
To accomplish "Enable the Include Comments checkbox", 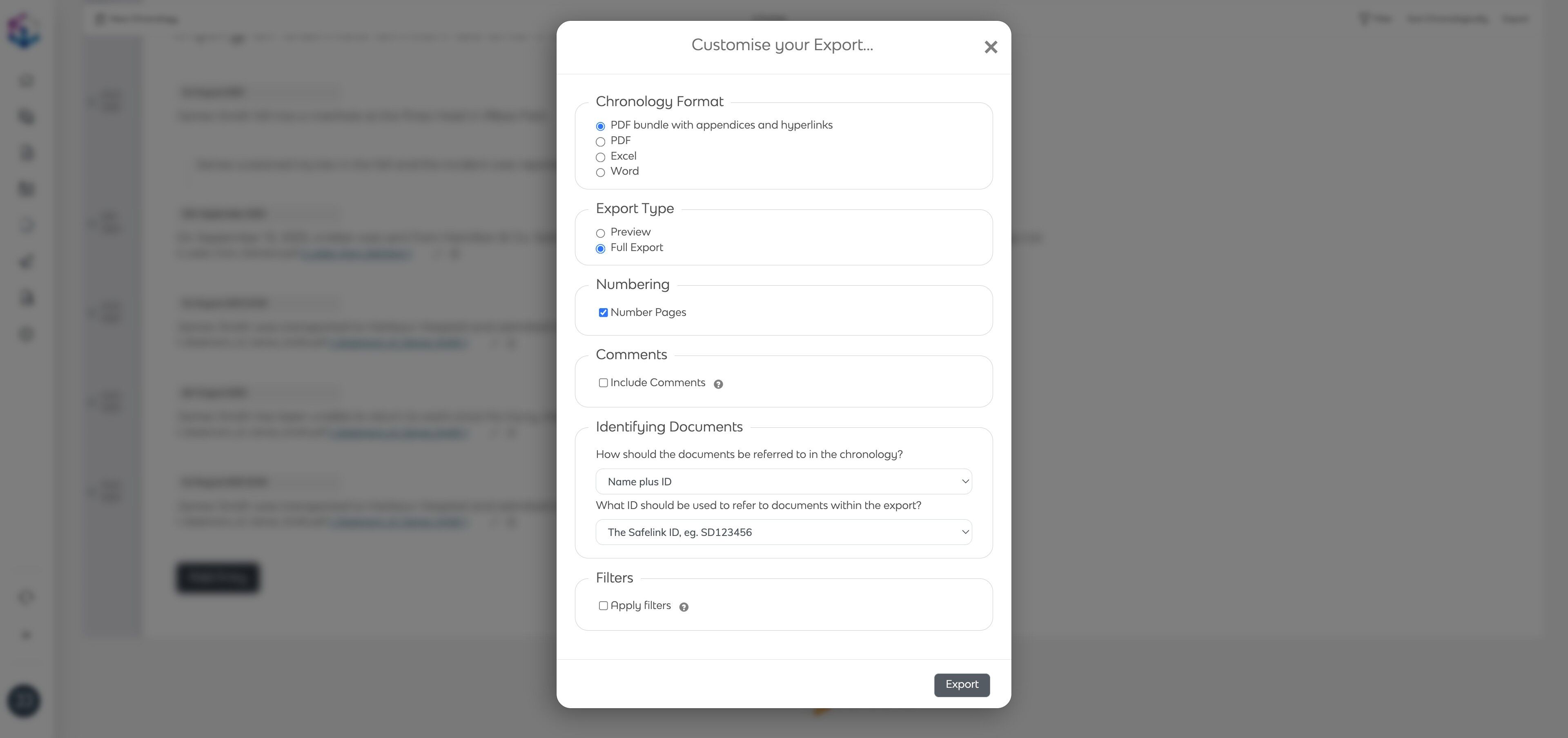I will click(x=603, y=383).
